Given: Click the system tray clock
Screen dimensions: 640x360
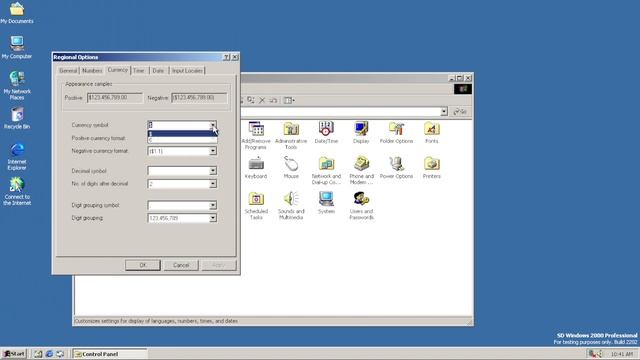Looking at the screenshot, I should coord(621,354).
